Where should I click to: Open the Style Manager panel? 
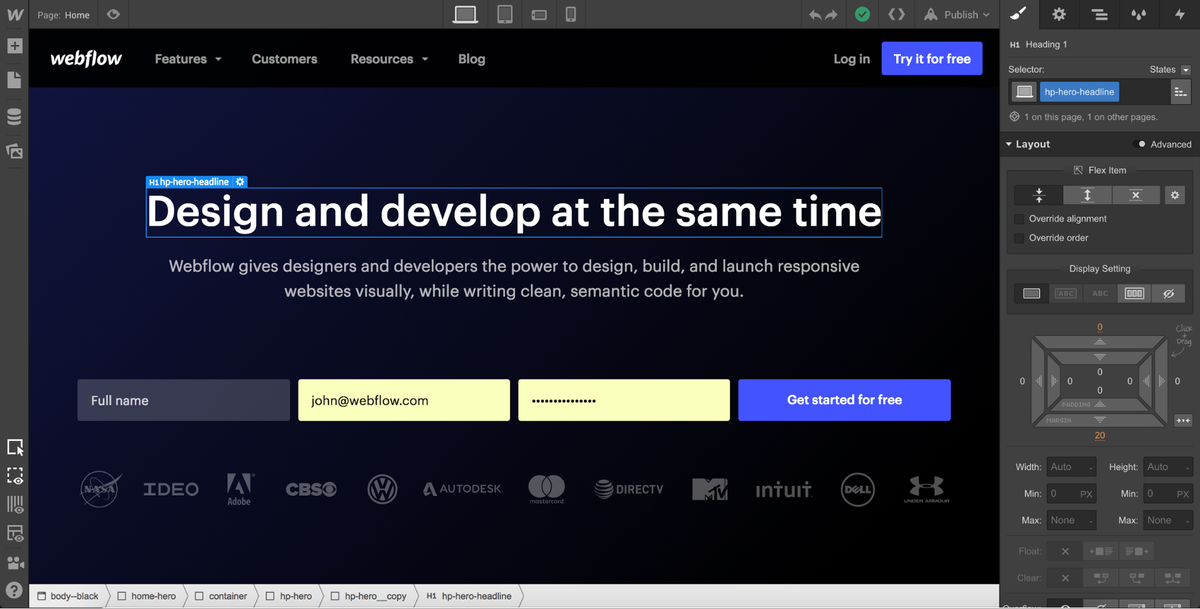coord(1101,14)
